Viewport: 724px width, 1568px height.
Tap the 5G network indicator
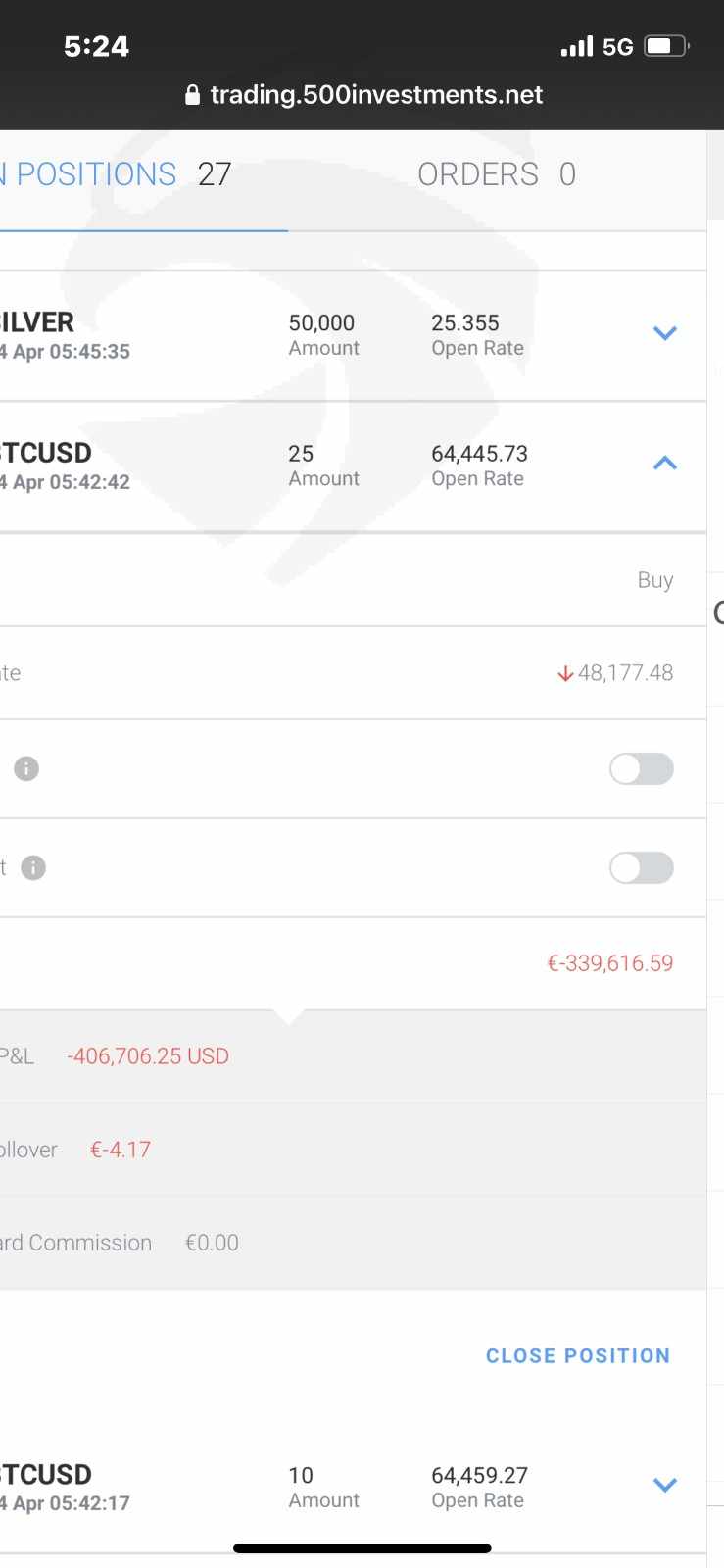pos(617,47)
